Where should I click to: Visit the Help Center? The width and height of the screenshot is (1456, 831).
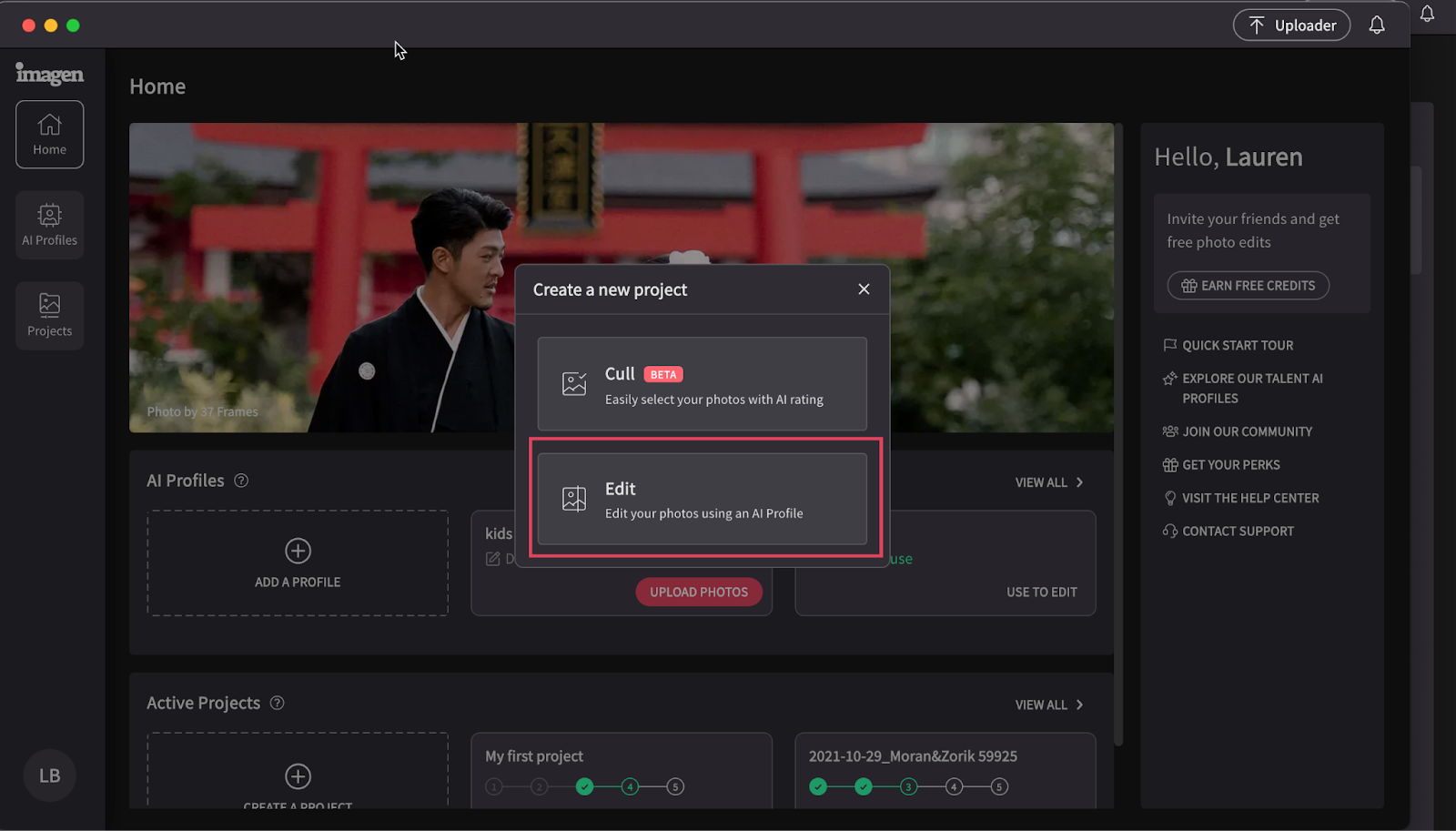tap(1250, 499)
